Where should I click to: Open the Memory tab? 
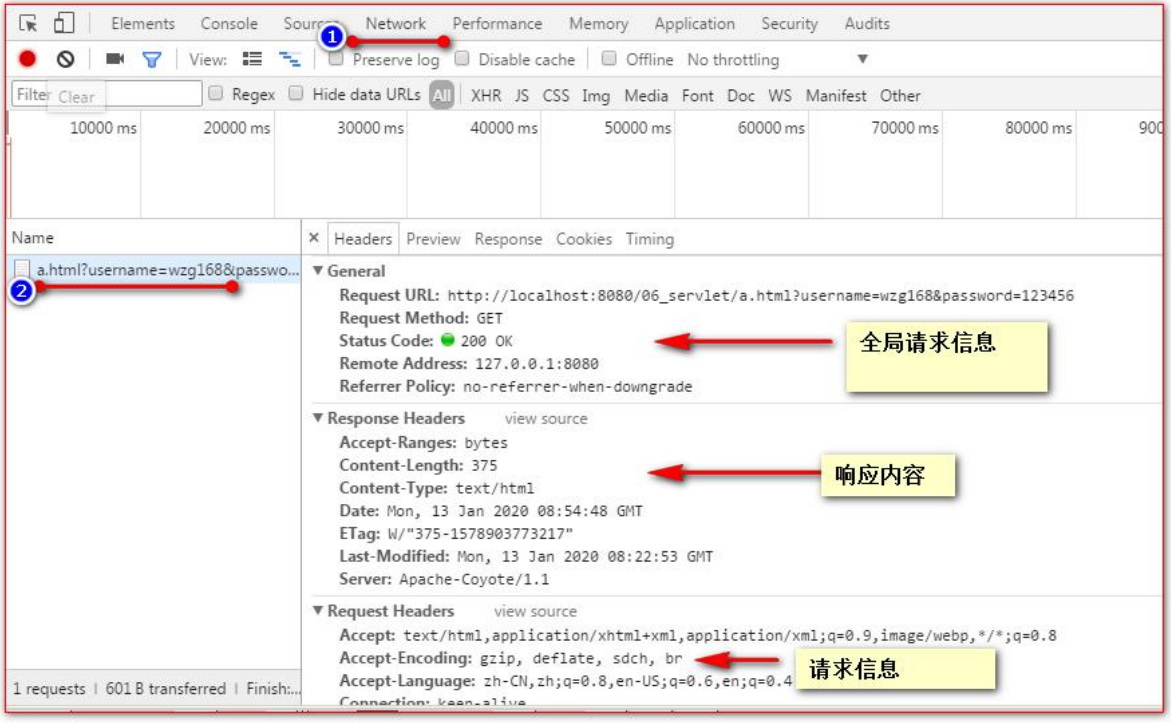click(x=598, y=24)
